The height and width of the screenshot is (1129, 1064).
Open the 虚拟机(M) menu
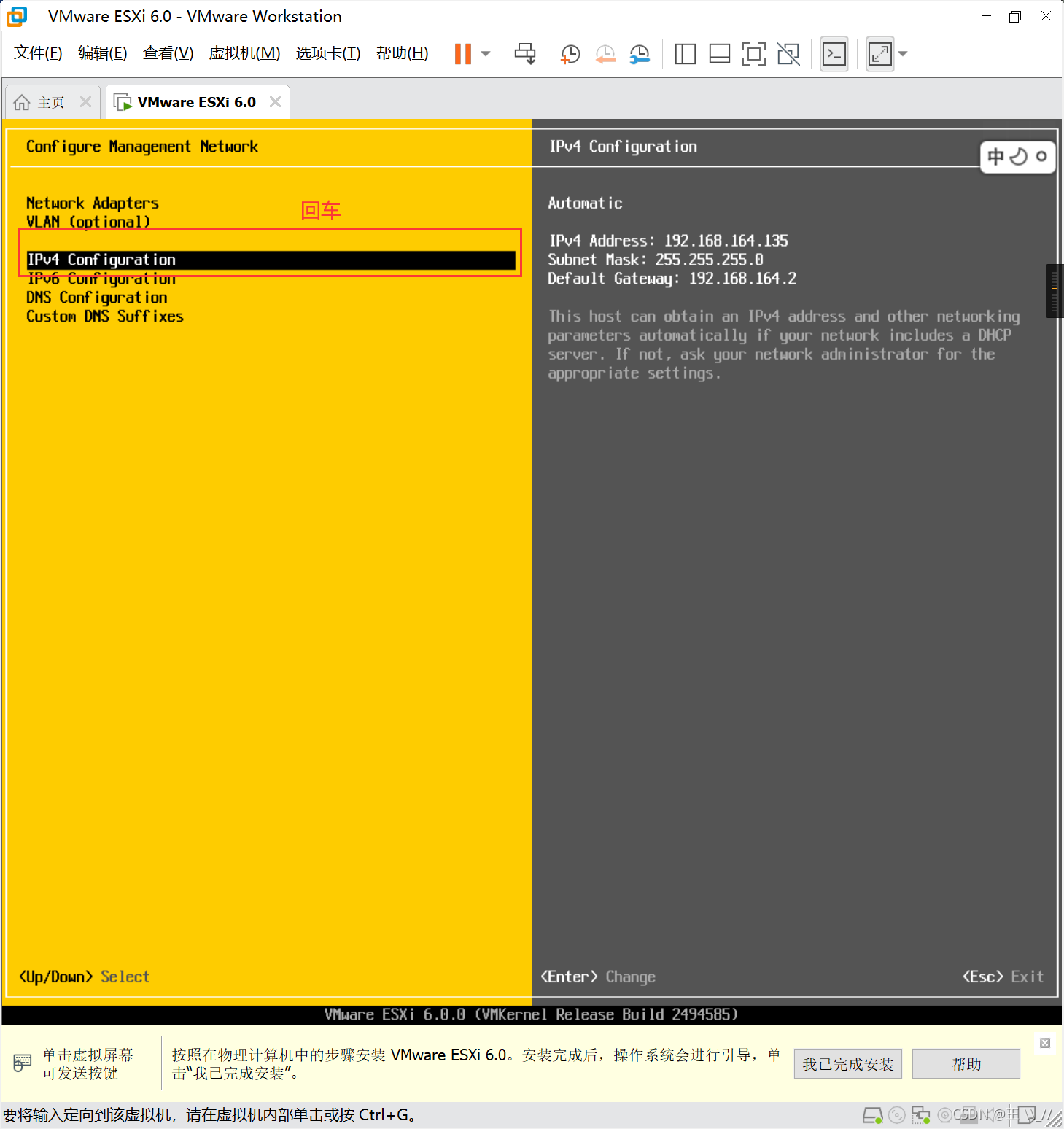coord(244,53)
